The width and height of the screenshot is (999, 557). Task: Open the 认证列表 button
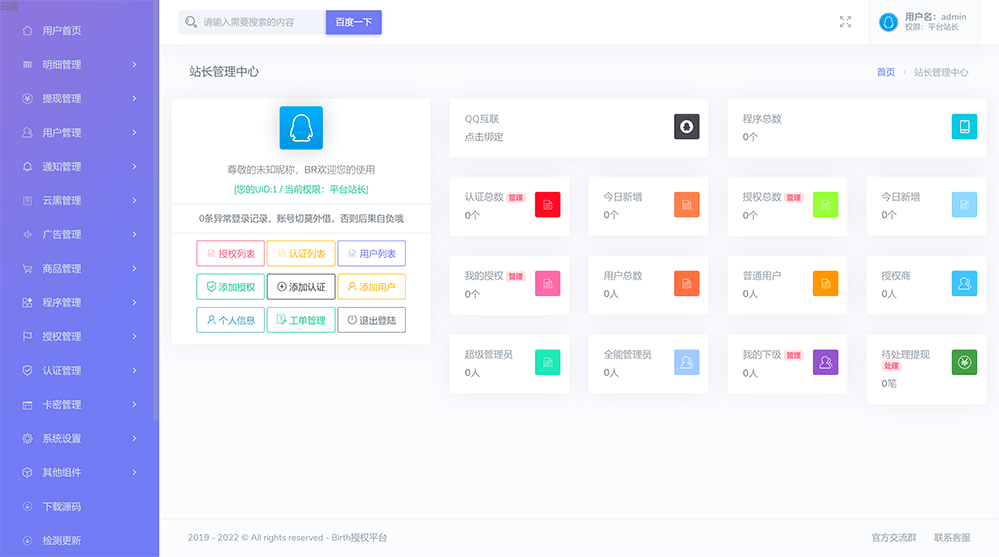coord(301,254)
